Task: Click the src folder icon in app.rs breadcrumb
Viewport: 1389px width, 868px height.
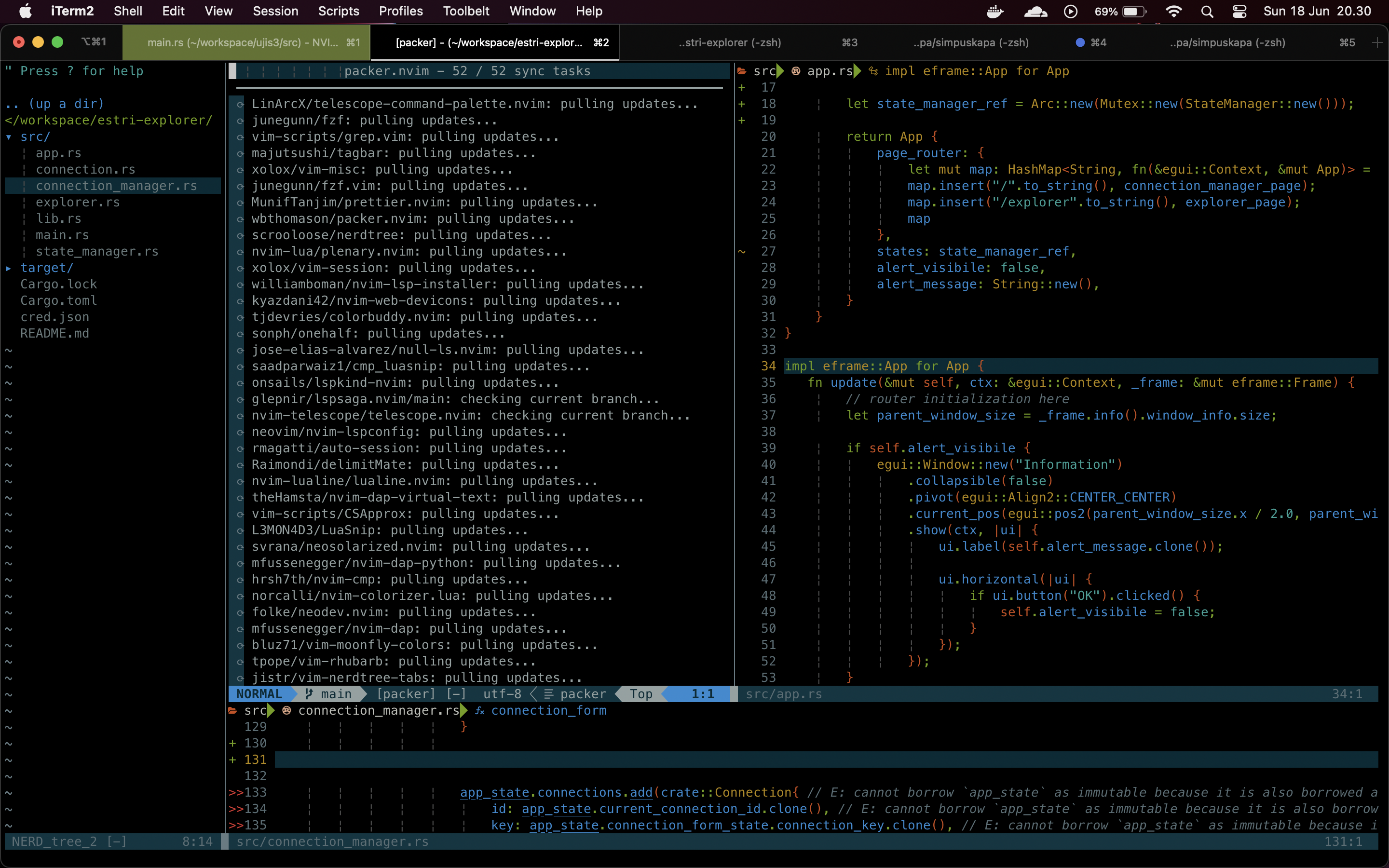Action: [x=742, y=71]
